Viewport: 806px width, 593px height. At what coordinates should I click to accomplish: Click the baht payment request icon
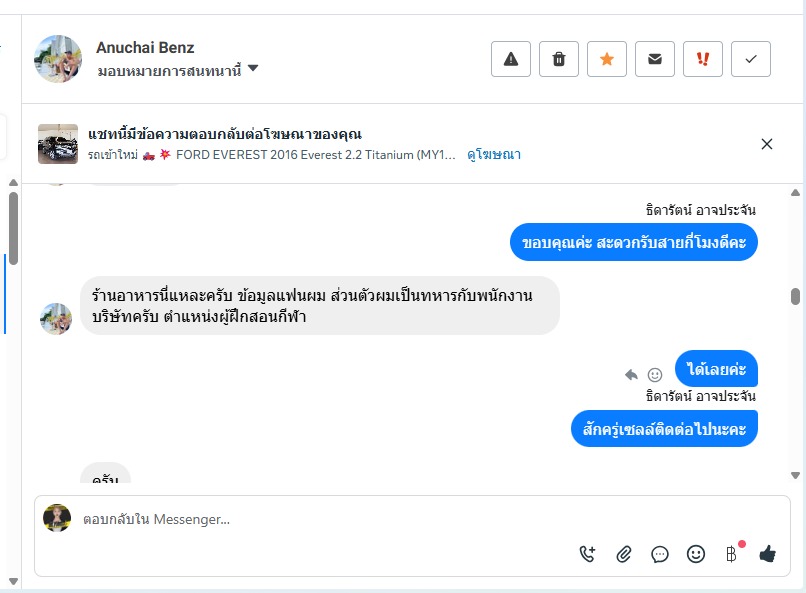pos(732,553)
